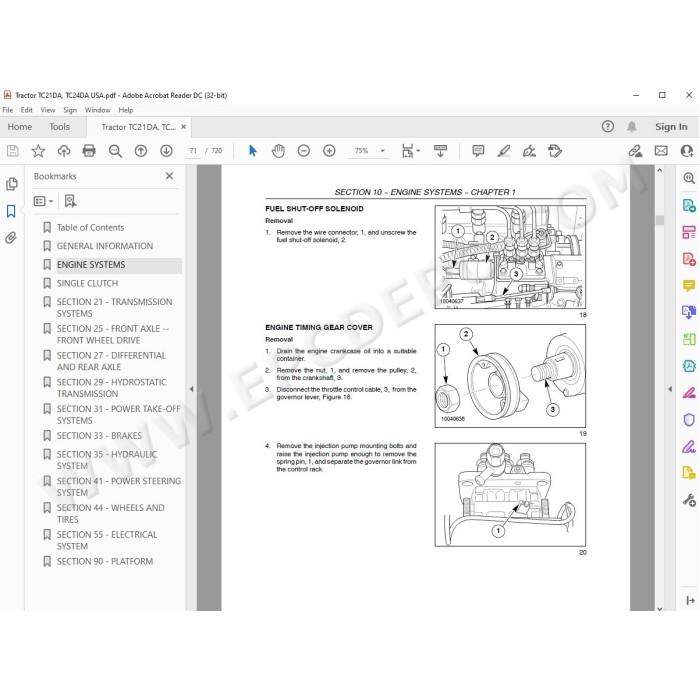Image resolution: width=700 pixels, height=700 pixels.
Task: Click the Print file icon
Action: click(x=89, y=151)
